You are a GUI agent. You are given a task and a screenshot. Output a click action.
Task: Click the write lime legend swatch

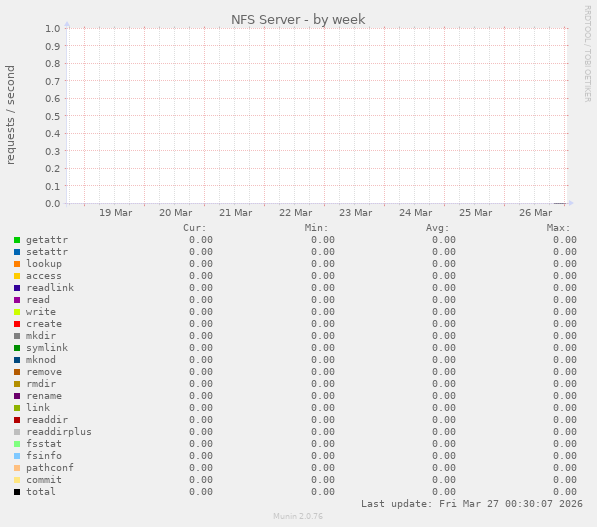point(17,312)
